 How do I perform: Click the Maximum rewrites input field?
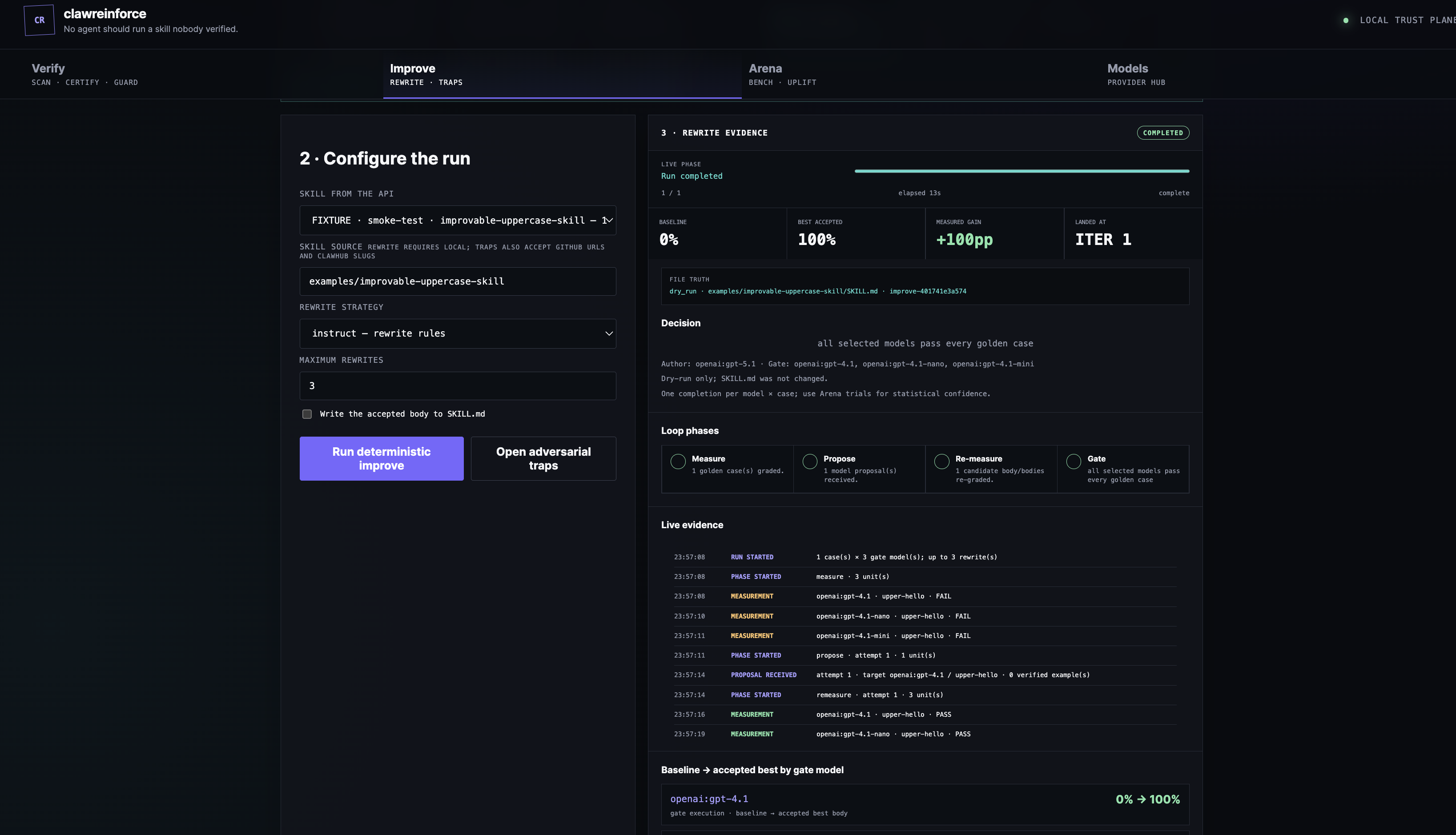(x=458, y=386)
